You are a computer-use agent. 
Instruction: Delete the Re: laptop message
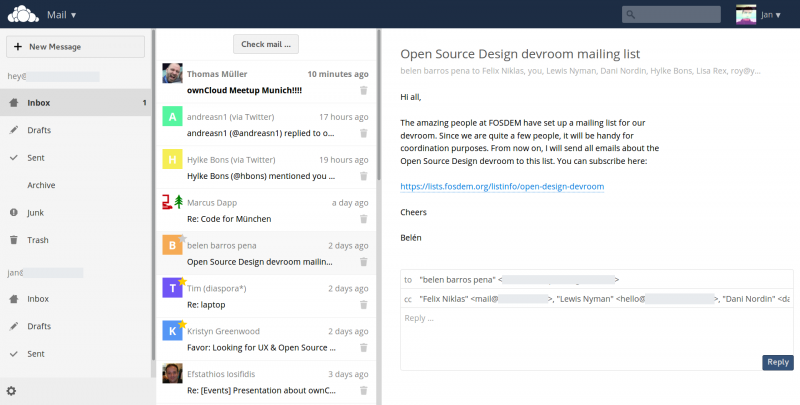pos(364,305)
